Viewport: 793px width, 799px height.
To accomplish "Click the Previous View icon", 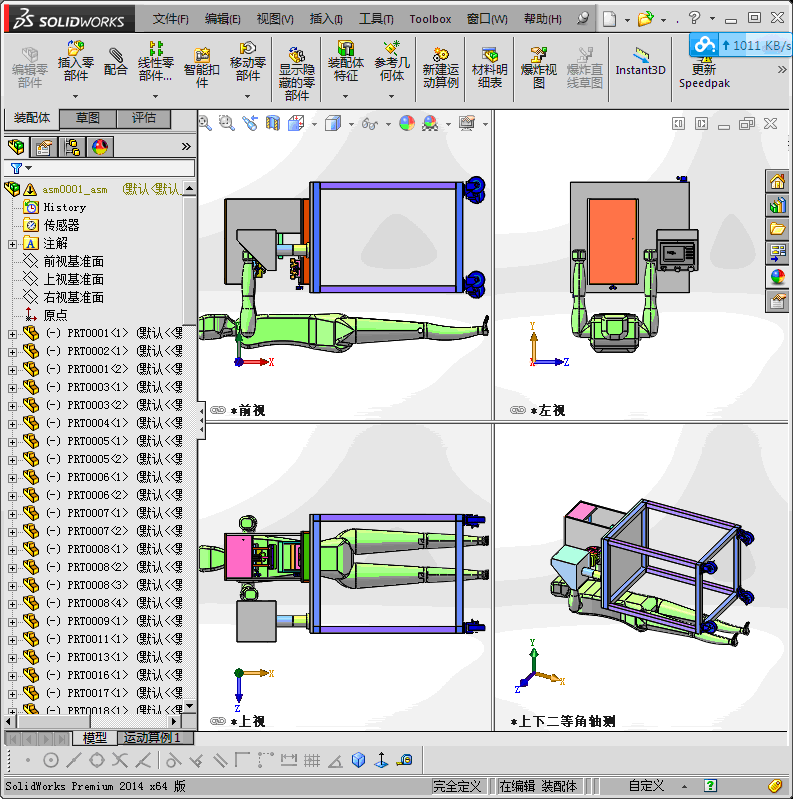I will (250, 123).
